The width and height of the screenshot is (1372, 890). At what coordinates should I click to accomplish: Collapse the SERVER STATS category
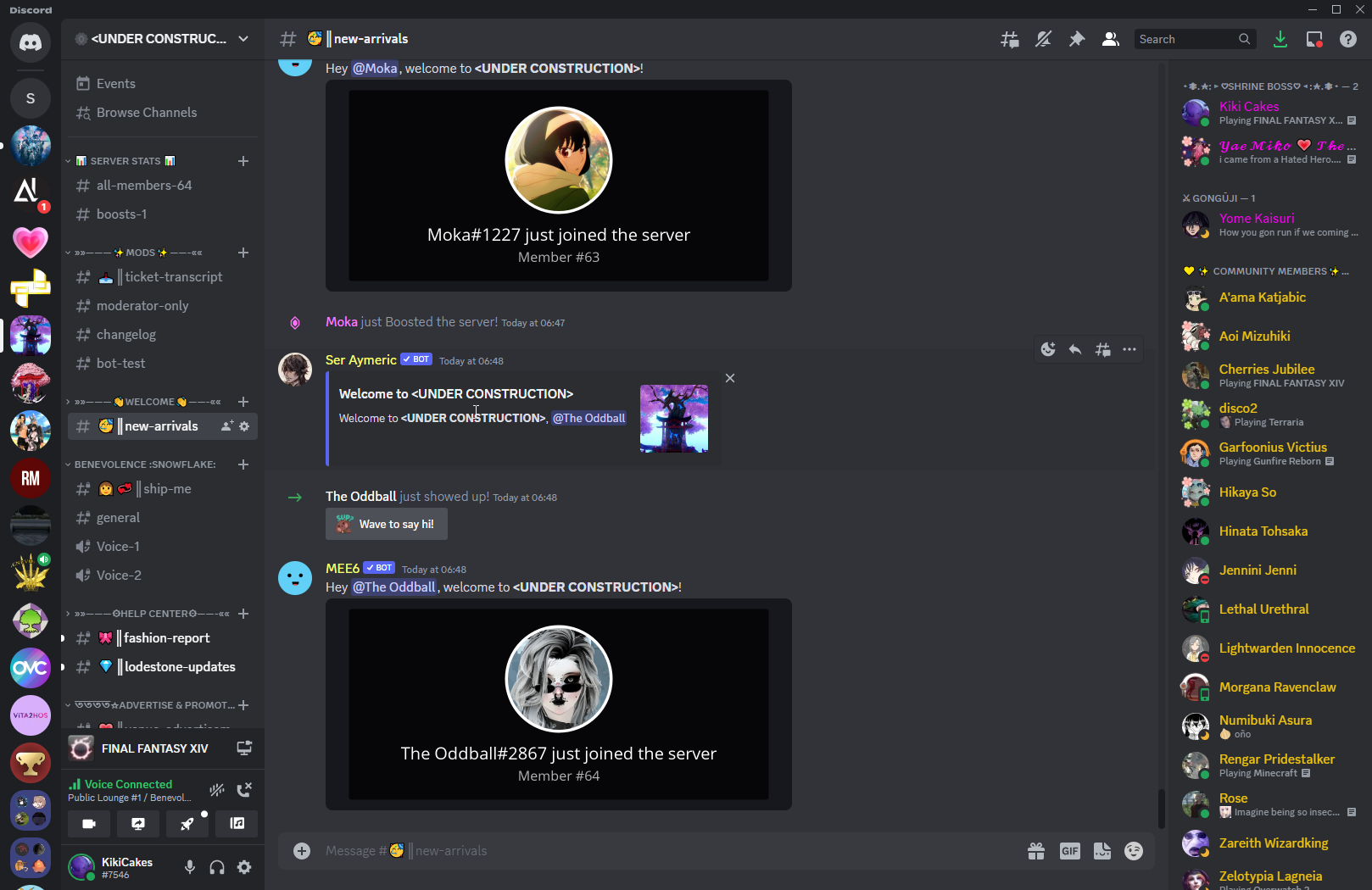(124, 161)
